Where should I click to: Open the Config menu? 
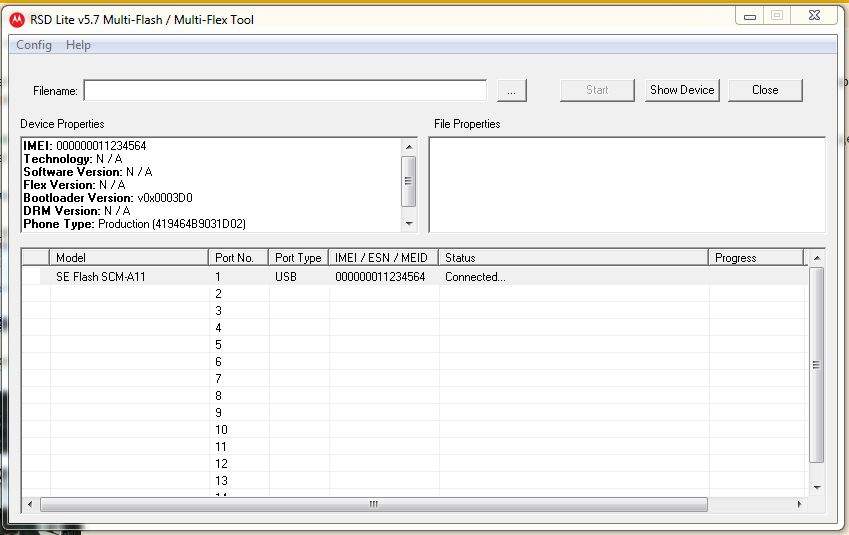pyautogui.click(x=34, y=45)
